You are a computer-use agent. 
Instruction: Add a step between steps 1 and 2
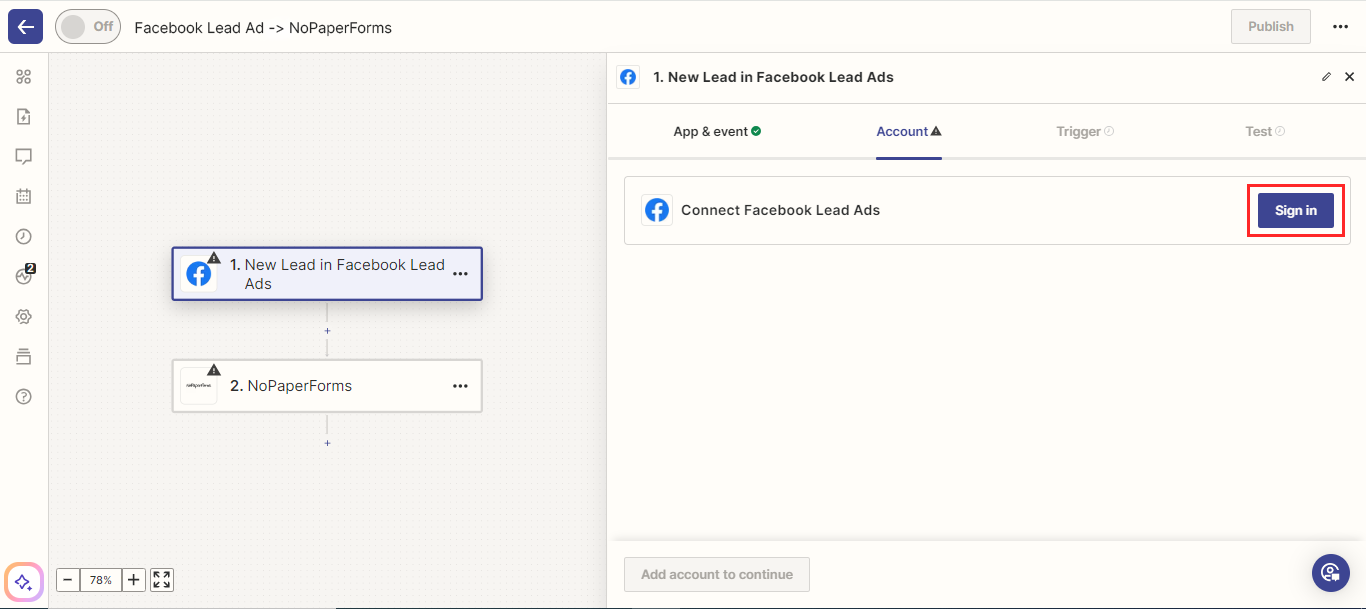327,330
